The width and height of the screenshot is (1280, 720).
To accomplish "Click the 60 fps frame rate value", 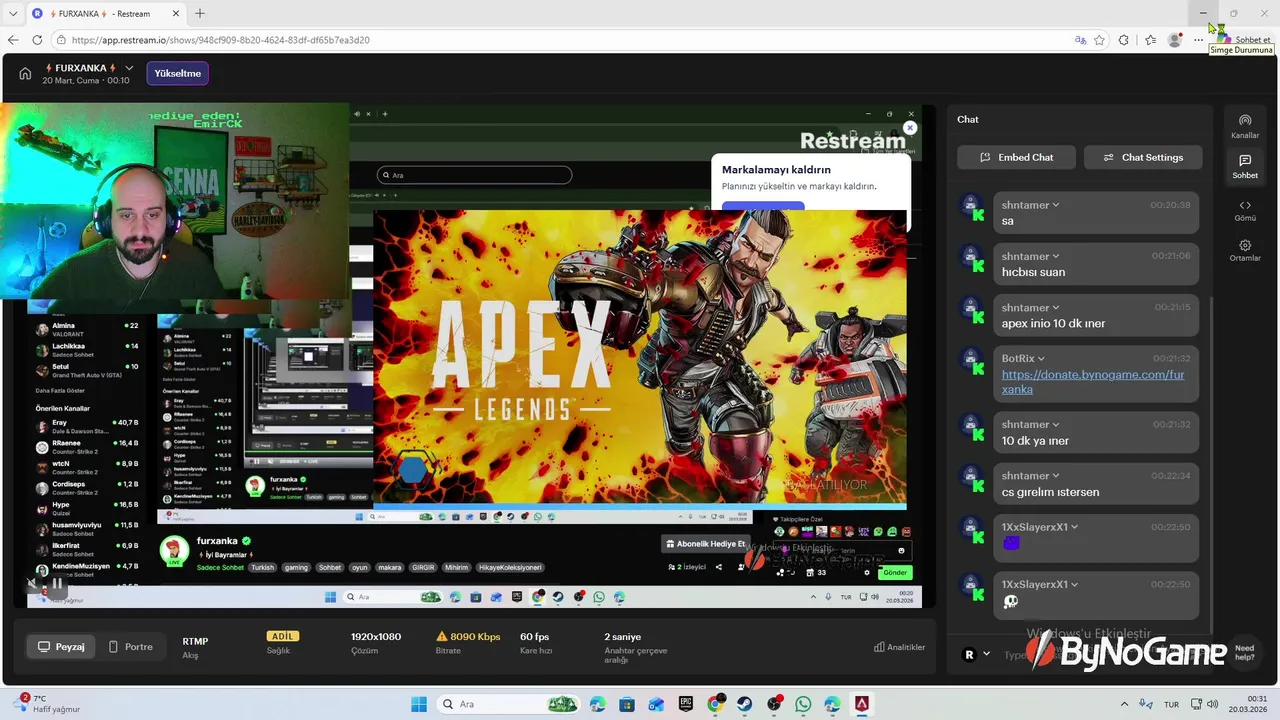I will pyautogui.click(x=535, y=637).
